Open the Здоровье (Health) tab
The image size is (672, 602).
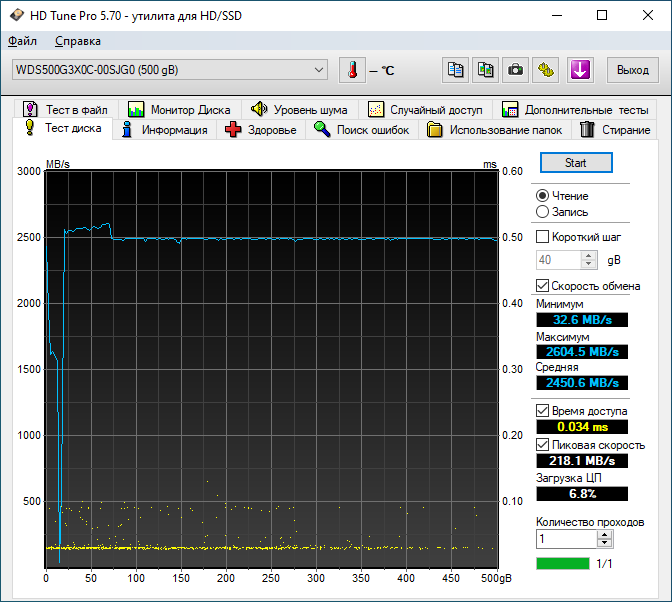pyautogui.click(x=260, y=130)
